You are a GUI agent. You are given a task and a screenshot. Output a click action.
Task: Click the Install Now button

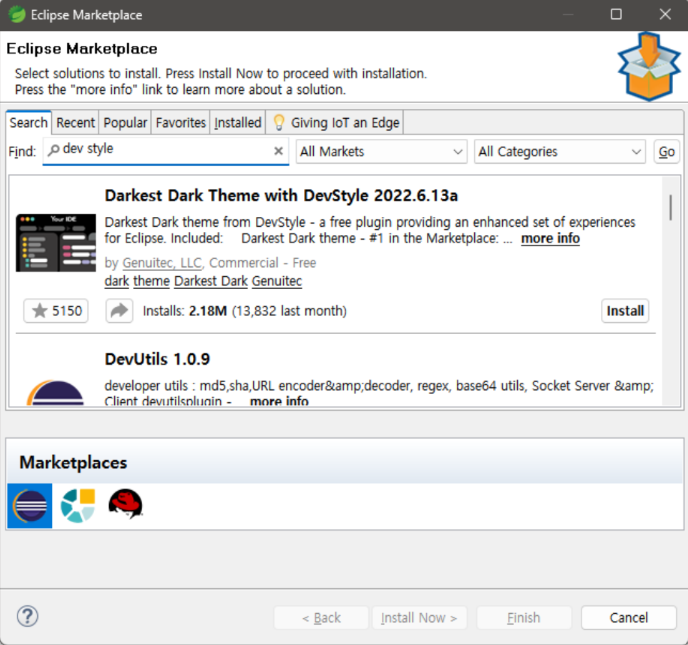point(419,617)
